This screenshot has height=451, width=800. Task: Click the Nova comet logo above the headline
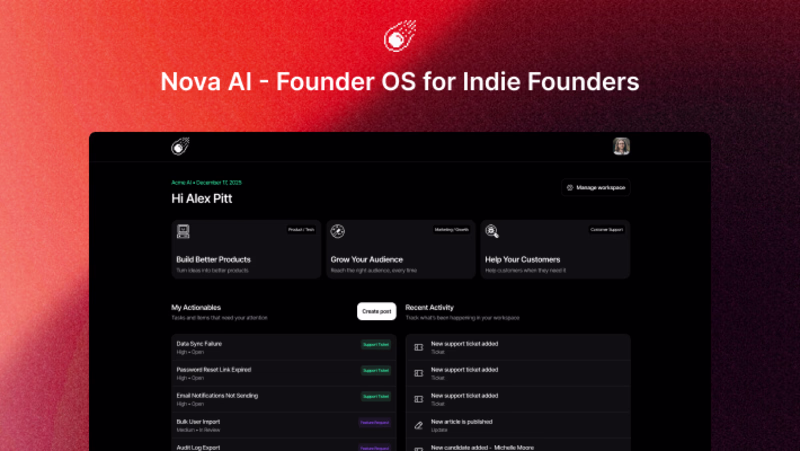[x=399, y=38]
